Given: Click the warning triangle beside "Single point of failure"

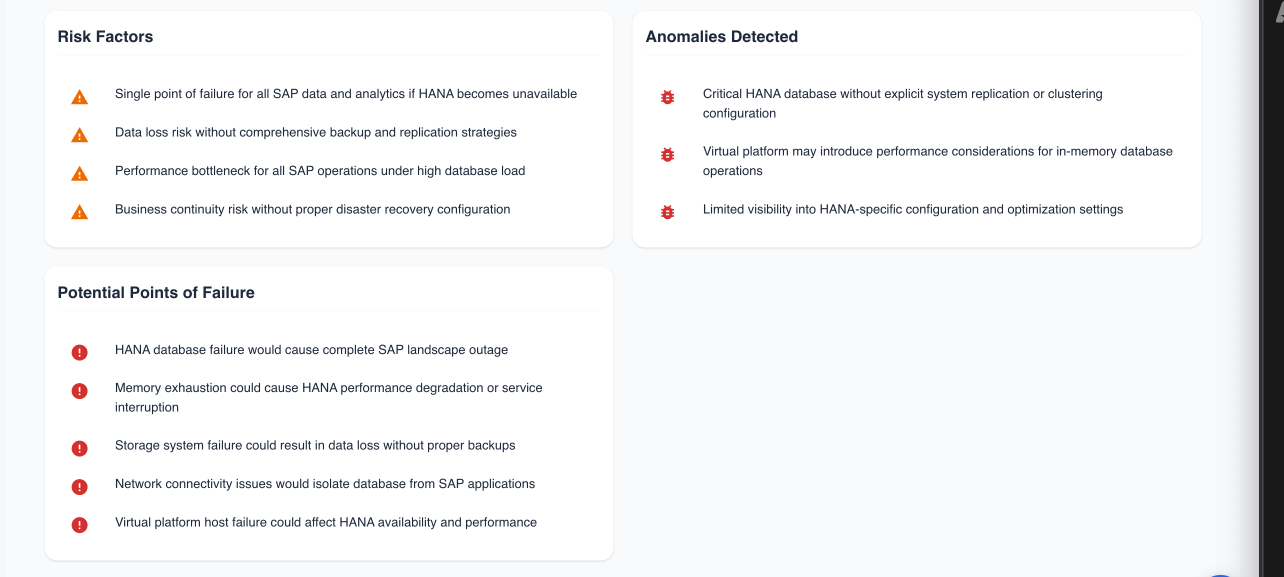Looking at the screenshot, I should click(x=79, y=96).
